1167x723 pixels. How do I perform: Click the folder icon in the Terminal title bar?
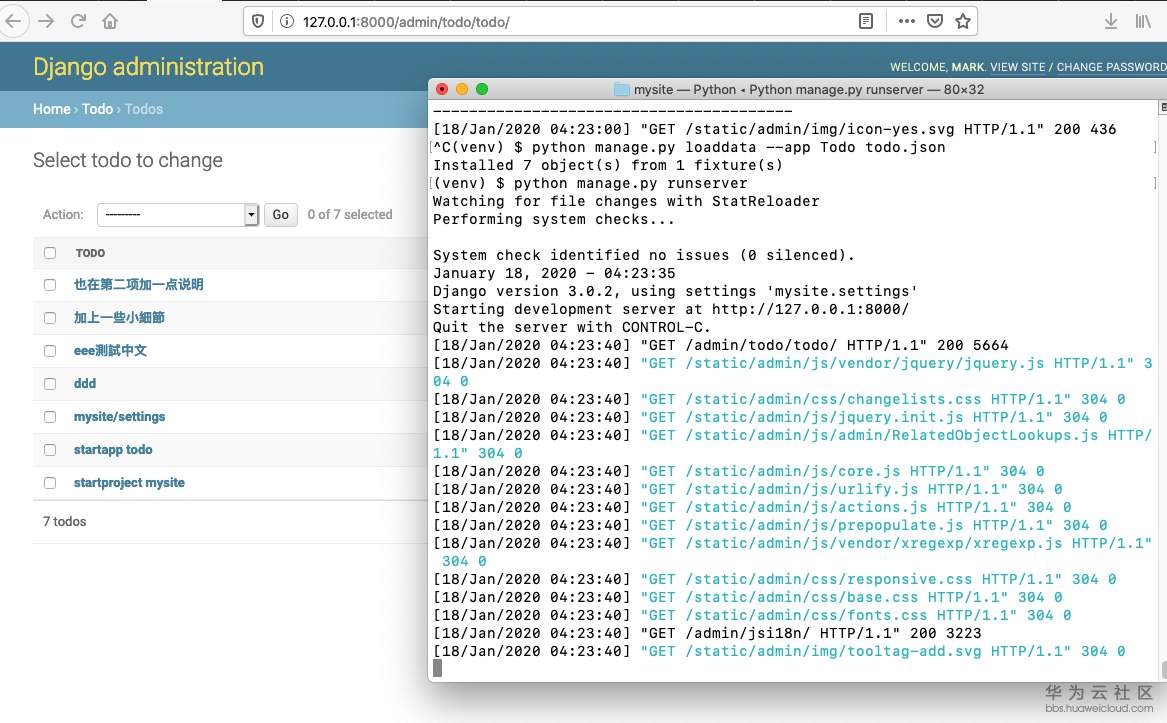click(x=621, y=89)
